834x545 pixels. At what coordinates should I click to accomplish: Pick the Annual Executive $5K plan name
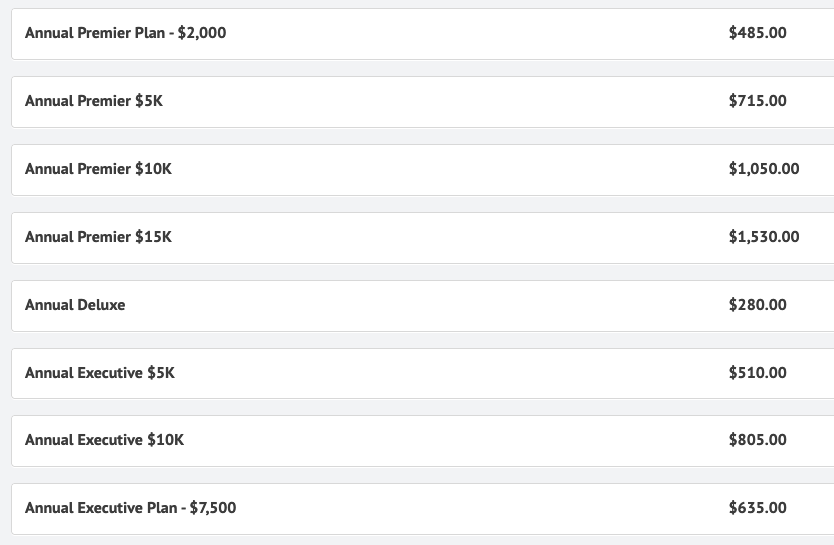pyautogui.click(x=99, y=373)
